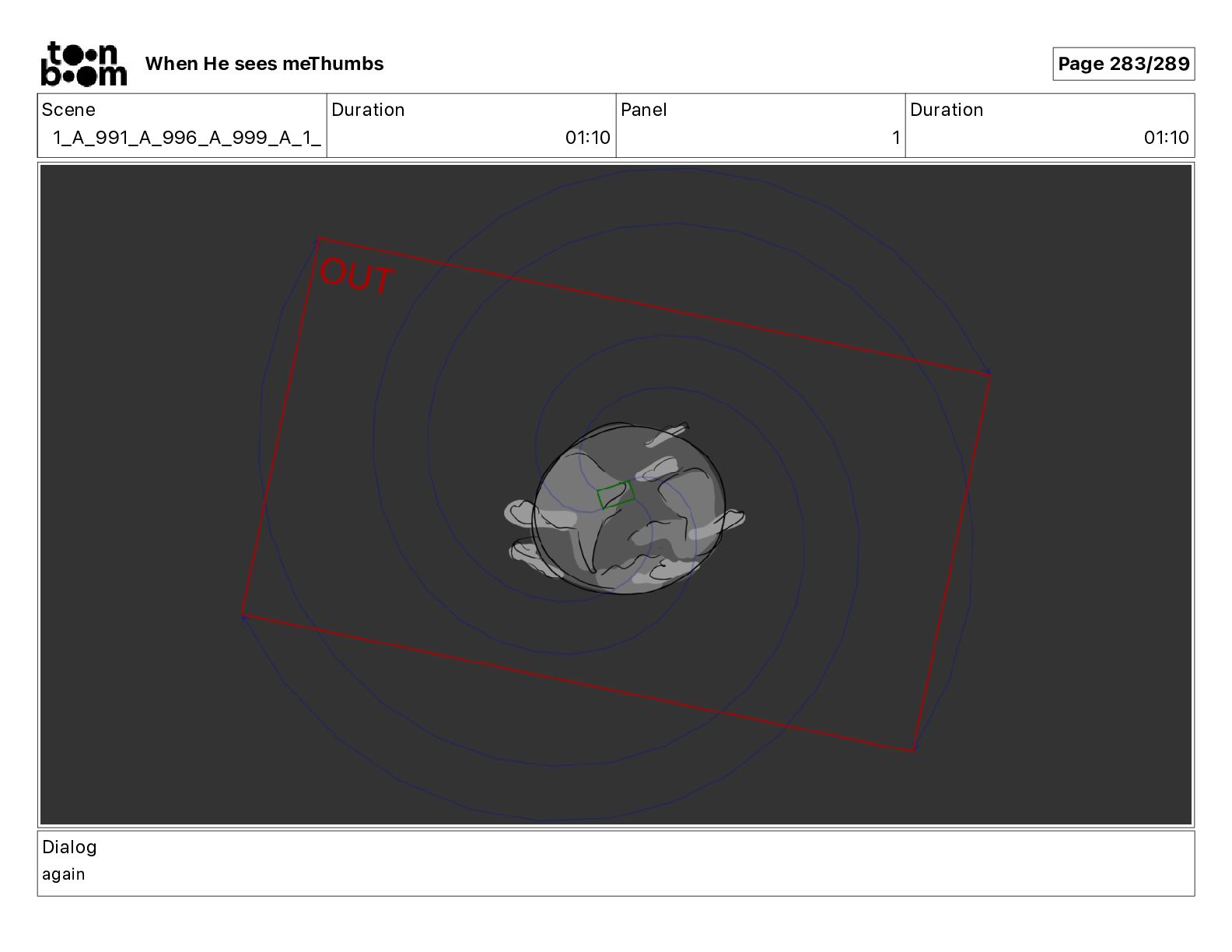Click the 'Scene' header label
The width and height of the screenshot is (1232, 952).
pos(68,110)
